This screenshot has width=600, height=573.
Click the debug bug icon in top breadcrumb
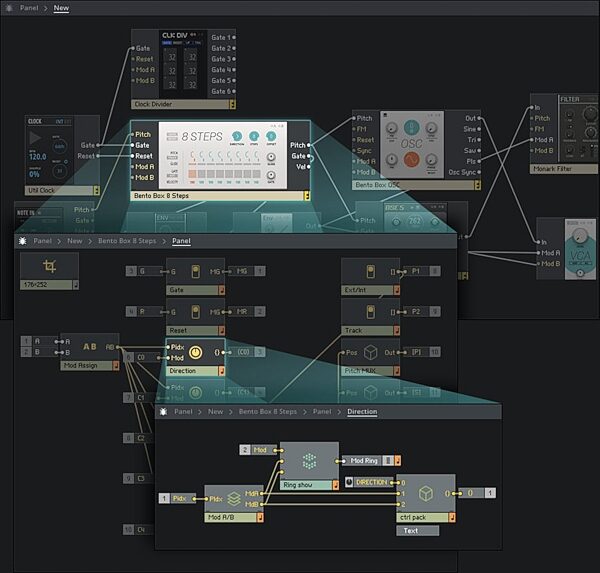9,8
